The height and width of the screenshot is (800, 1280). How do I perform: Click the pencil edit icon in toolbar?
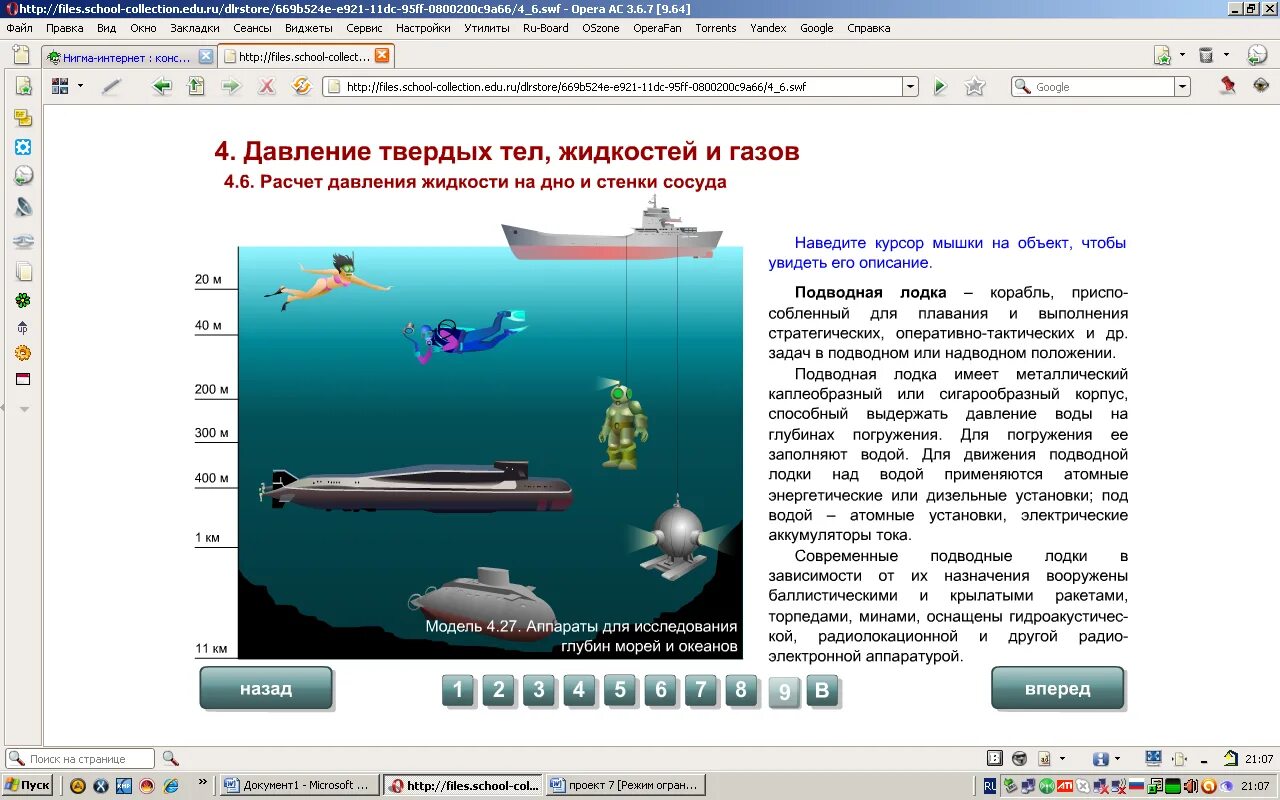[x=111, y=87]
